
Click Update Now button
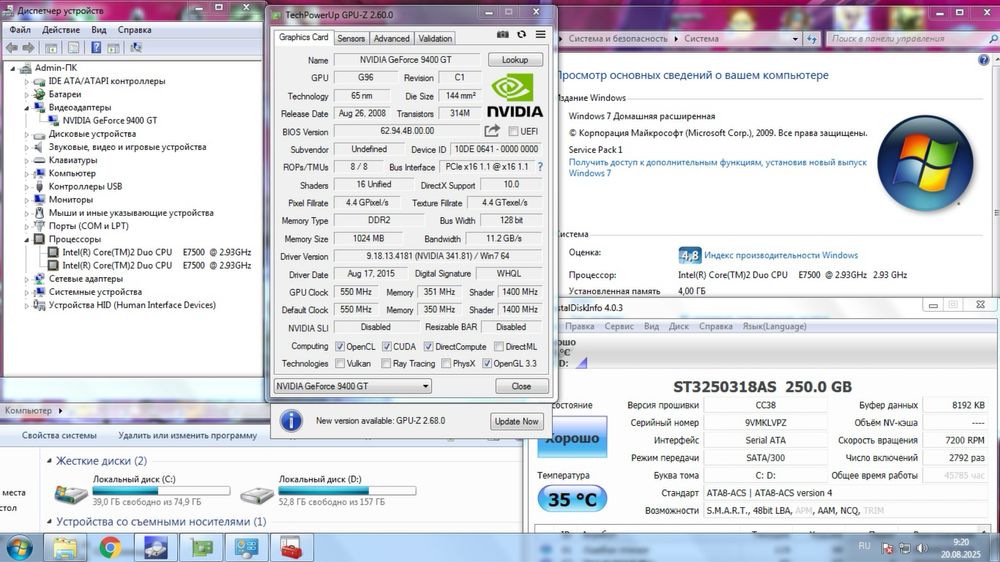click(517, 421)
